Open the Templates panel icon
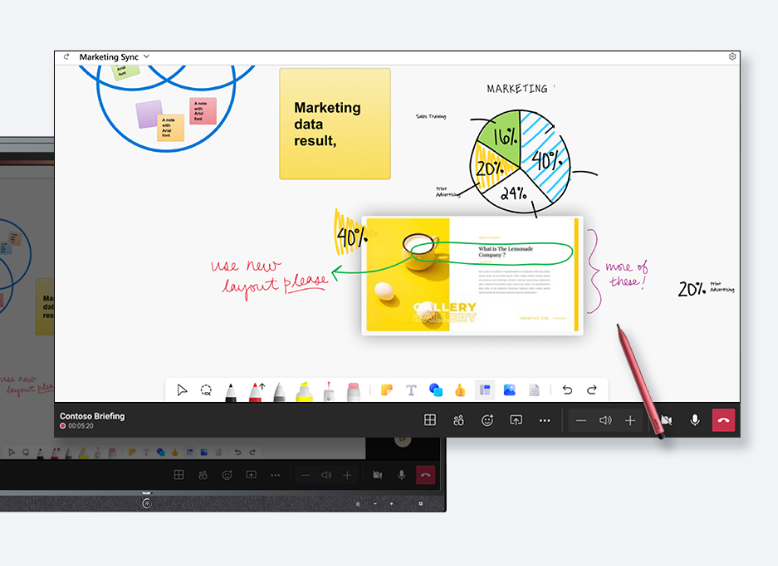The image size is (778, 566). 485,390
